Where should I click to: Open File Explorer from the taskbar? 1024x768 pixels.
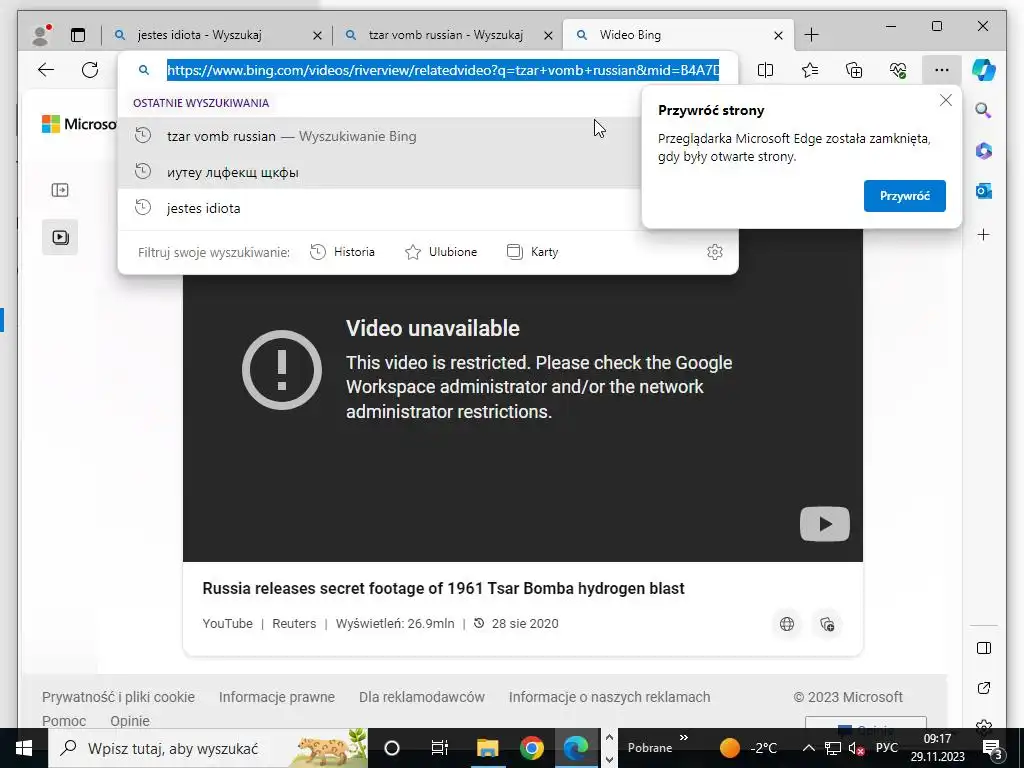point(487,748)
